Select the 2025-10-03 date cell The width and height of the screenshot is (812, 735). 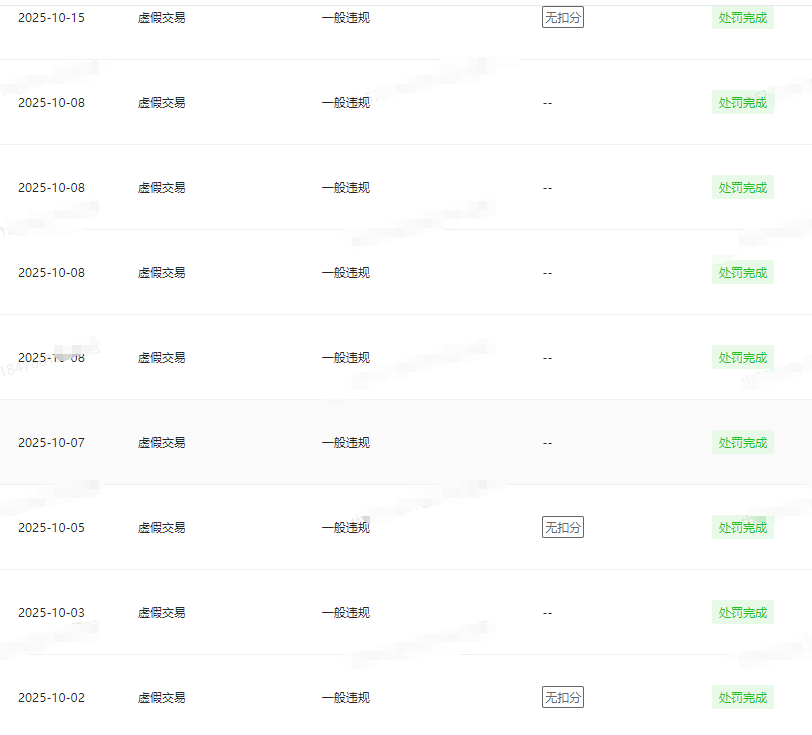pyautogui.click(x=51, y=612)
